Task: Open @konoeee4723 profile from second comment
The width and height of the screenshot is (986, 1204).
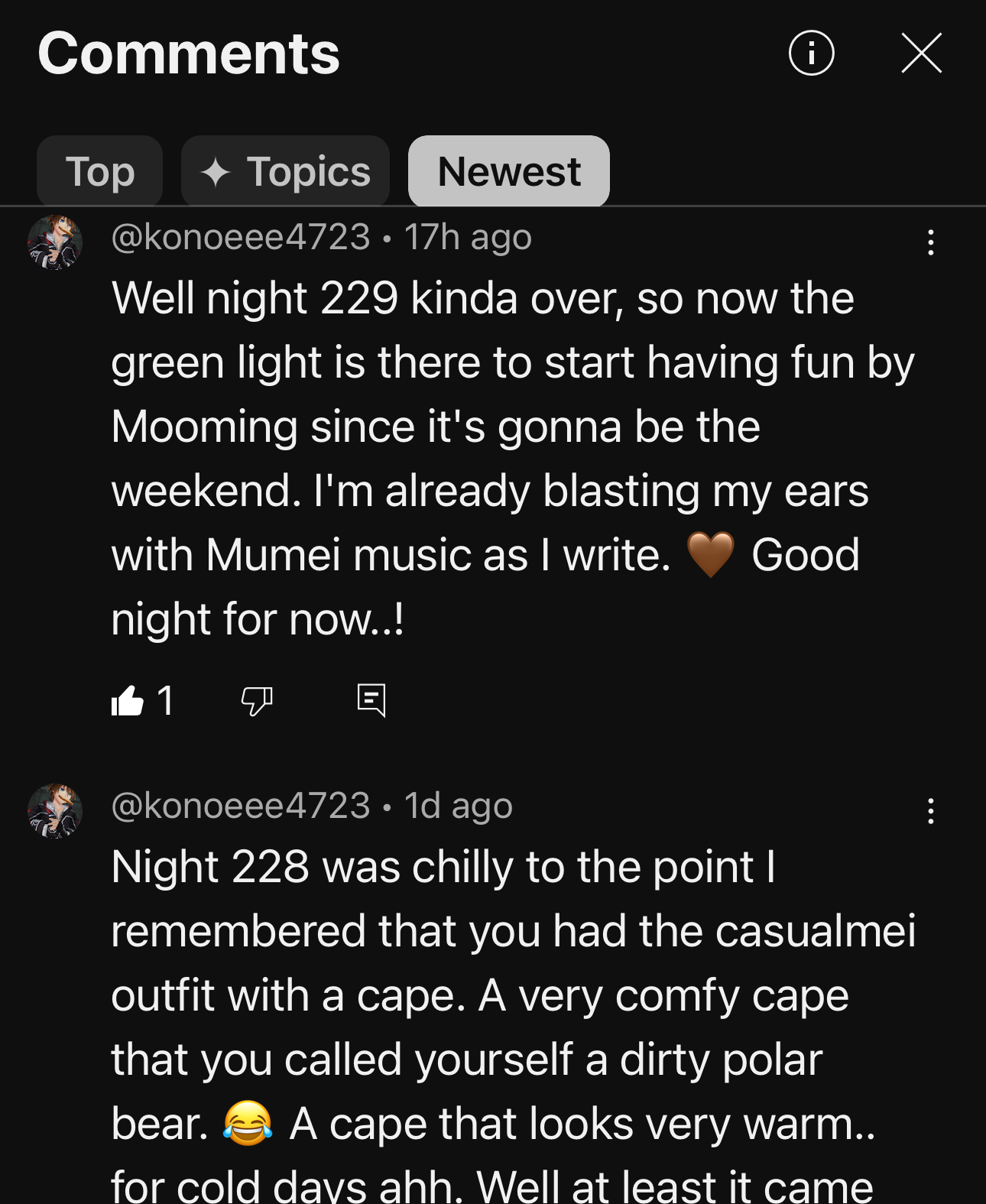Action: click(x=241, y=806)
